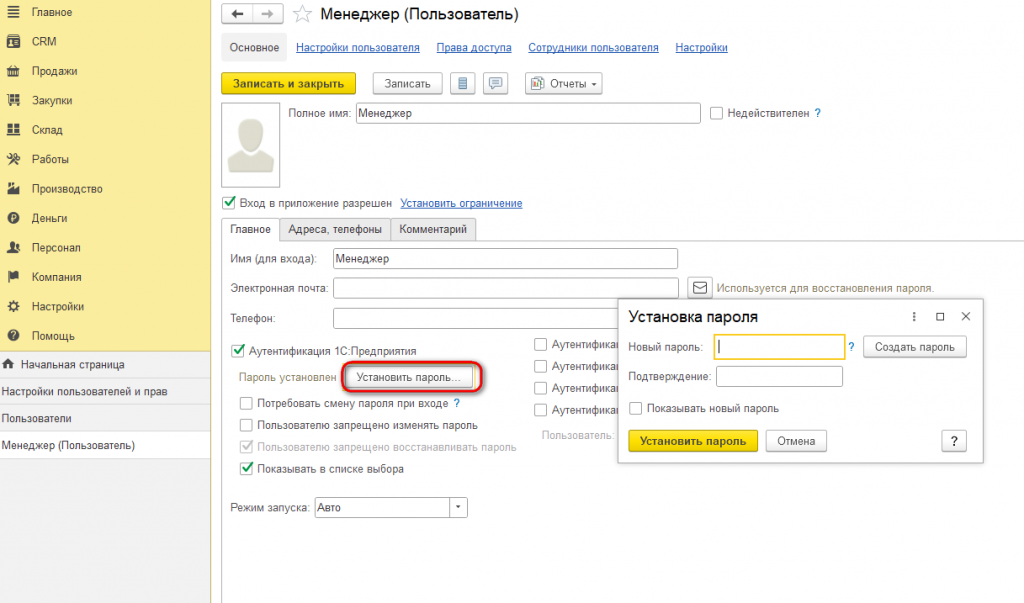This screenshot has height=603, width=1024.
Task: Enable Потребовать смену пароля при входе
Action: pos(246,403)
